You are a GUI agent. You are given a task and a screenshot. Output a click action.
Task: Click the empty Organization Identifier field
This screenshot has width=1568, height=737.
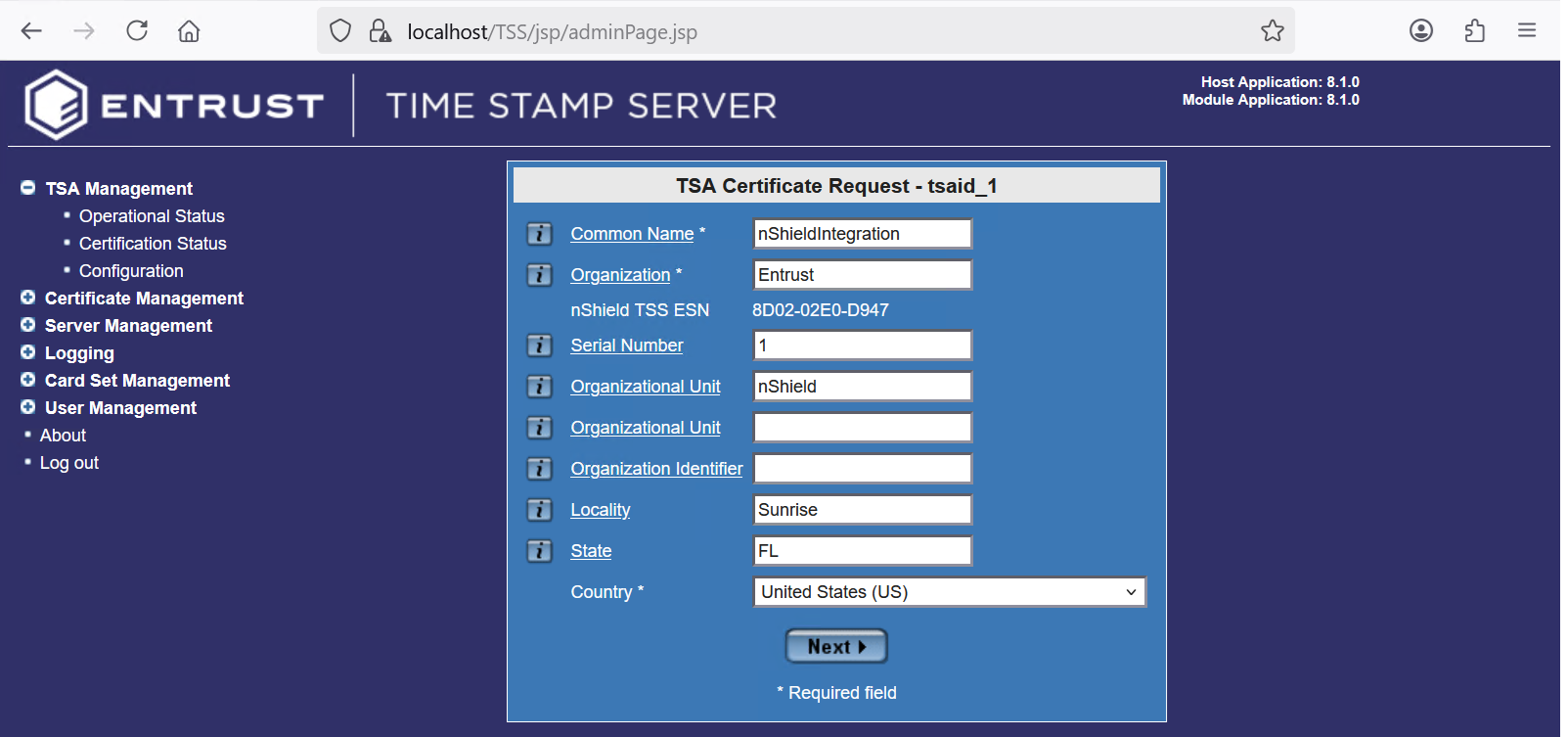[x=863, y=469]
